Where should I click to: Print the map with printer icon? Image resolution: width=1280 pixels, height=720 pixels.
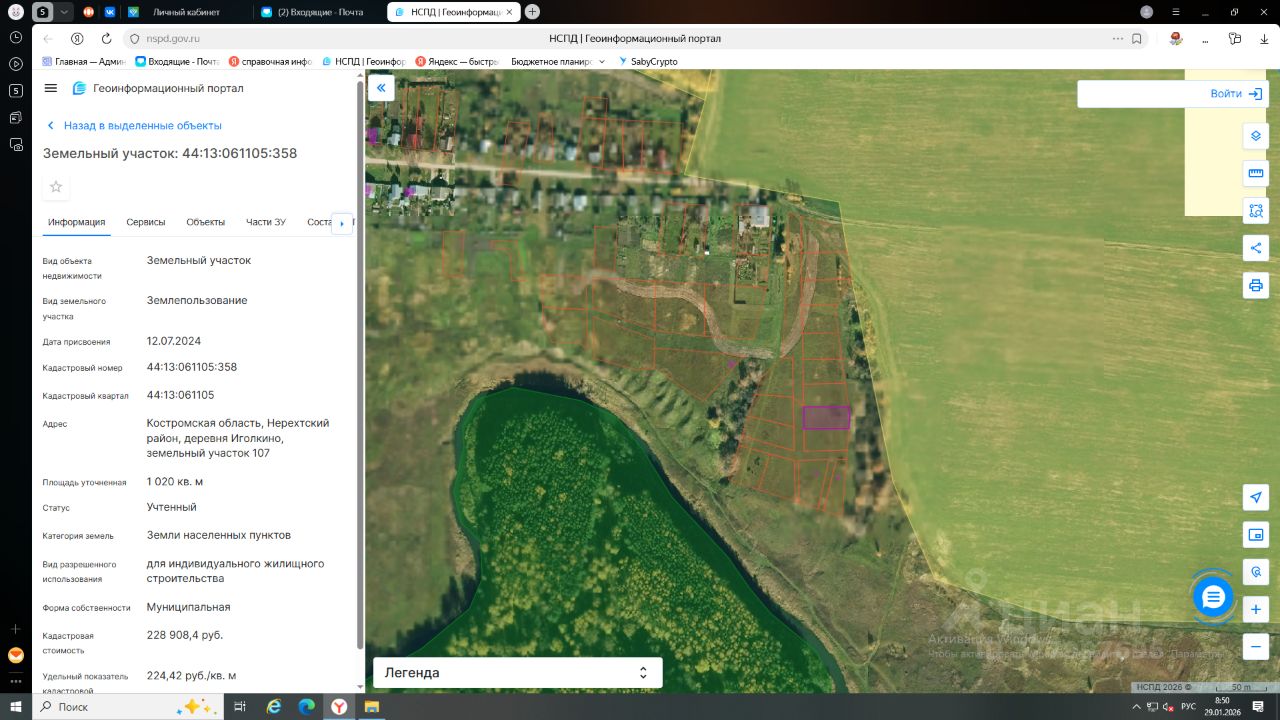point(1256,285)
